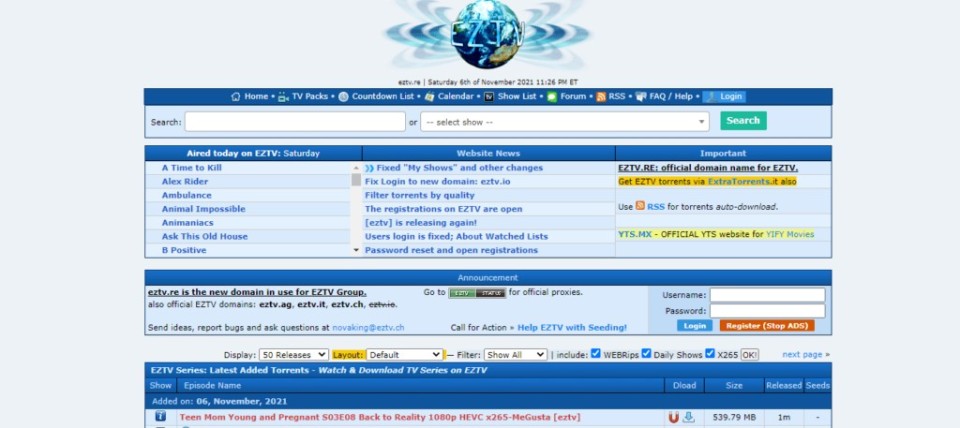The height and width of the screenshot is (428, 960).
Task: Toggle the WEBRips checkbox
Action: tap(595, 353)
